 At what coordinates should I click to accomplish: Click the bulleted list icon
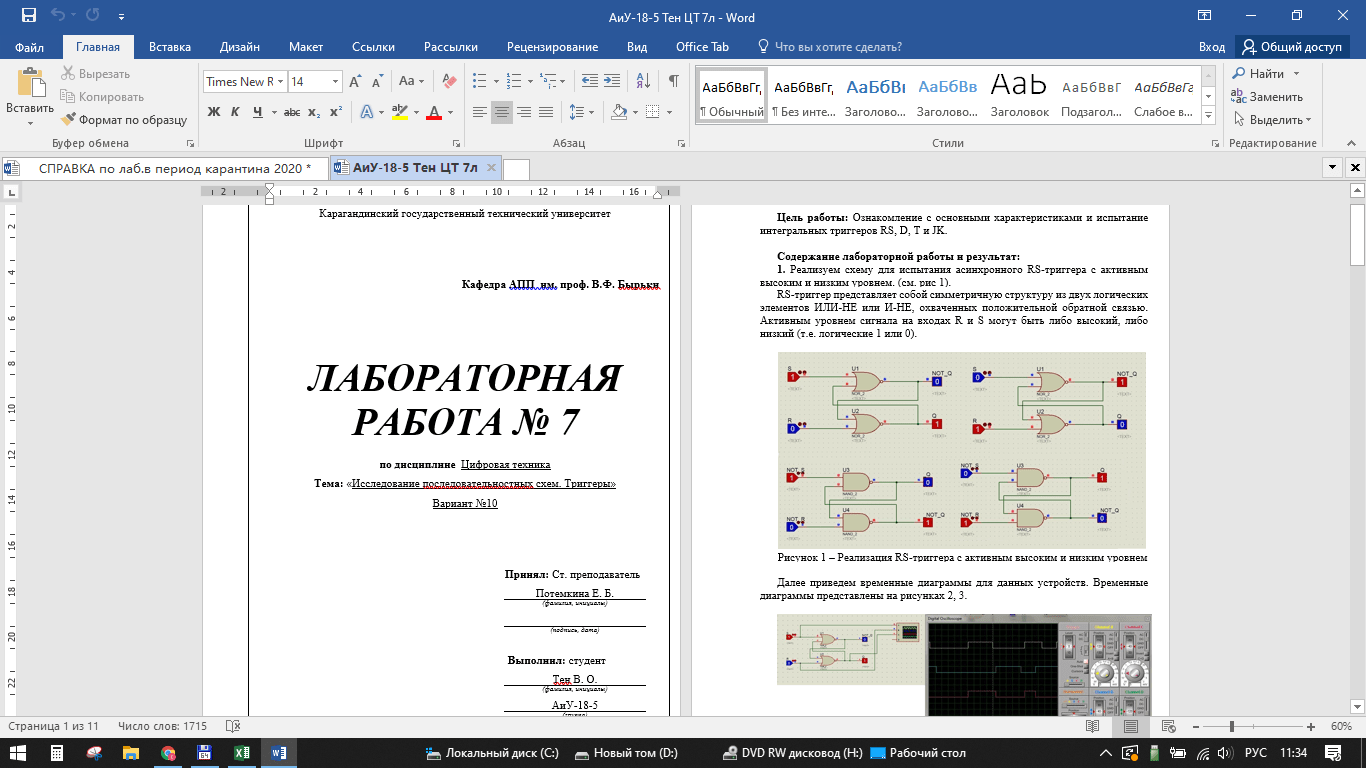tap(479, 82)
